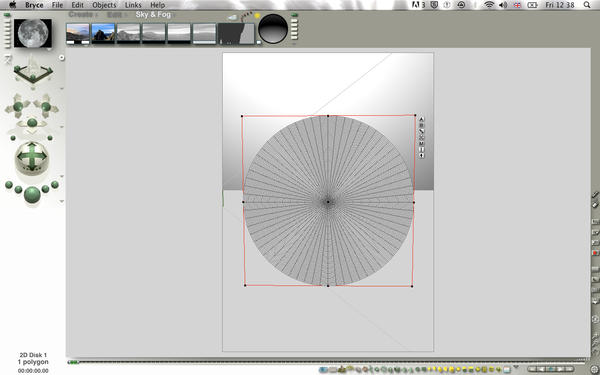Click the far-right small green render-option sphere
The image size is (600, 375).
(55, 185)
